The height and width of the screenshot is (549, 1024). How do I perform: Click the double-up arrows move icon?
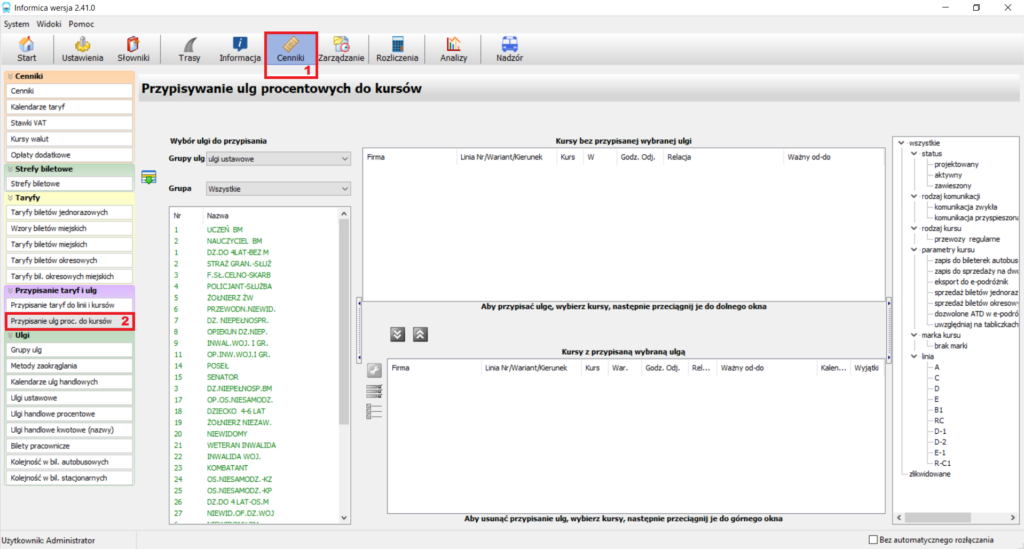[420, 335]
